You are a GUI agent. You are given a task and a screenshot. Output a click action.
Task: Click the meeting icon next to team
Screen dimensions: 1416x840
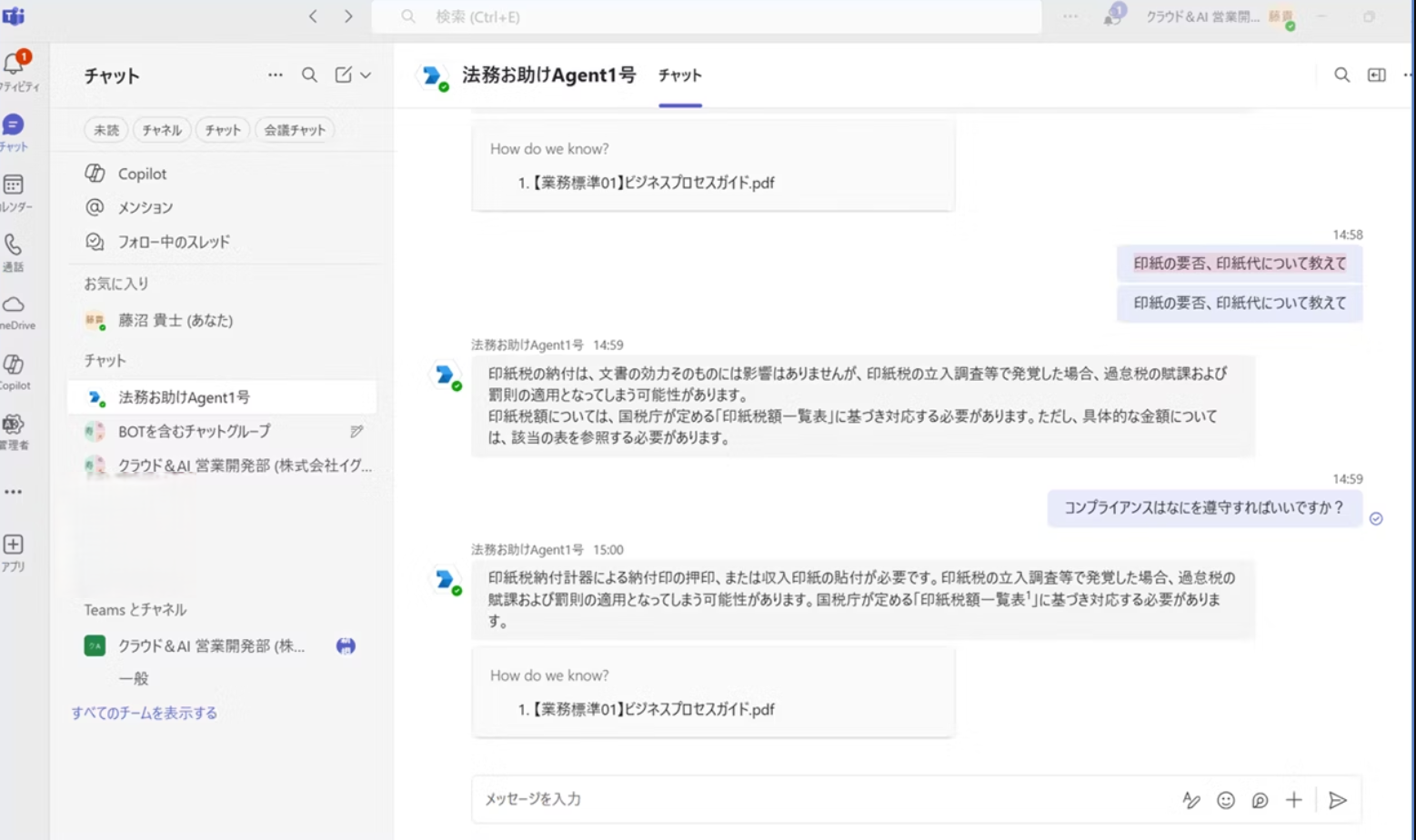click(x=346, y=646)
